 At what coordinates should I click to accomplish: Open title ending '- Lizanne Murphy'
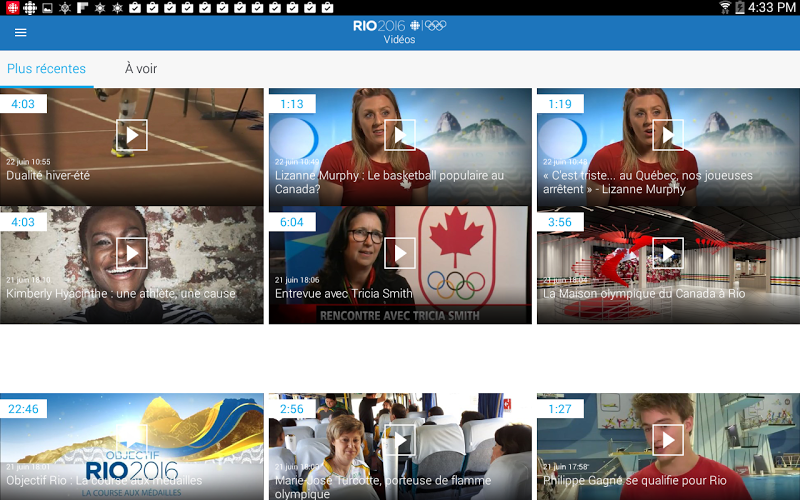(647, 182)
